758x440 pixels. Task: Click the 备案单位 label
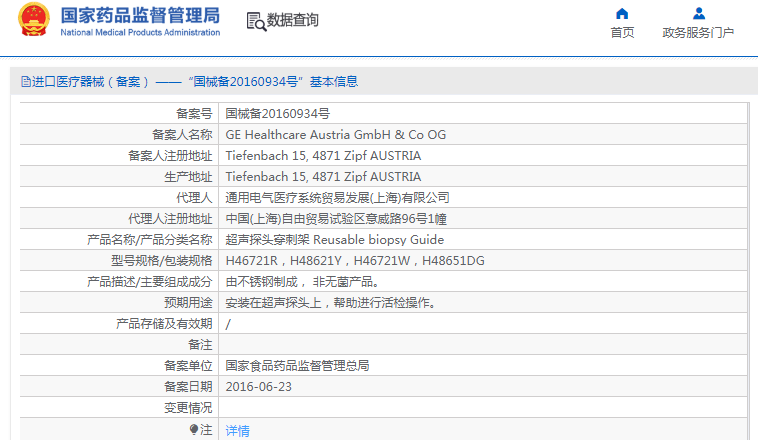point(188,366)
